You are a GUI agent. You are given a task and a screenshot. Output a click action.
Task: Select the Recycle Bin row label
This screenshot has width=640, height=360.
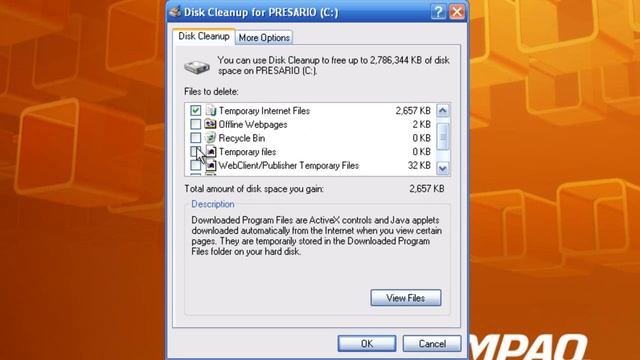(x=242, y=138)
